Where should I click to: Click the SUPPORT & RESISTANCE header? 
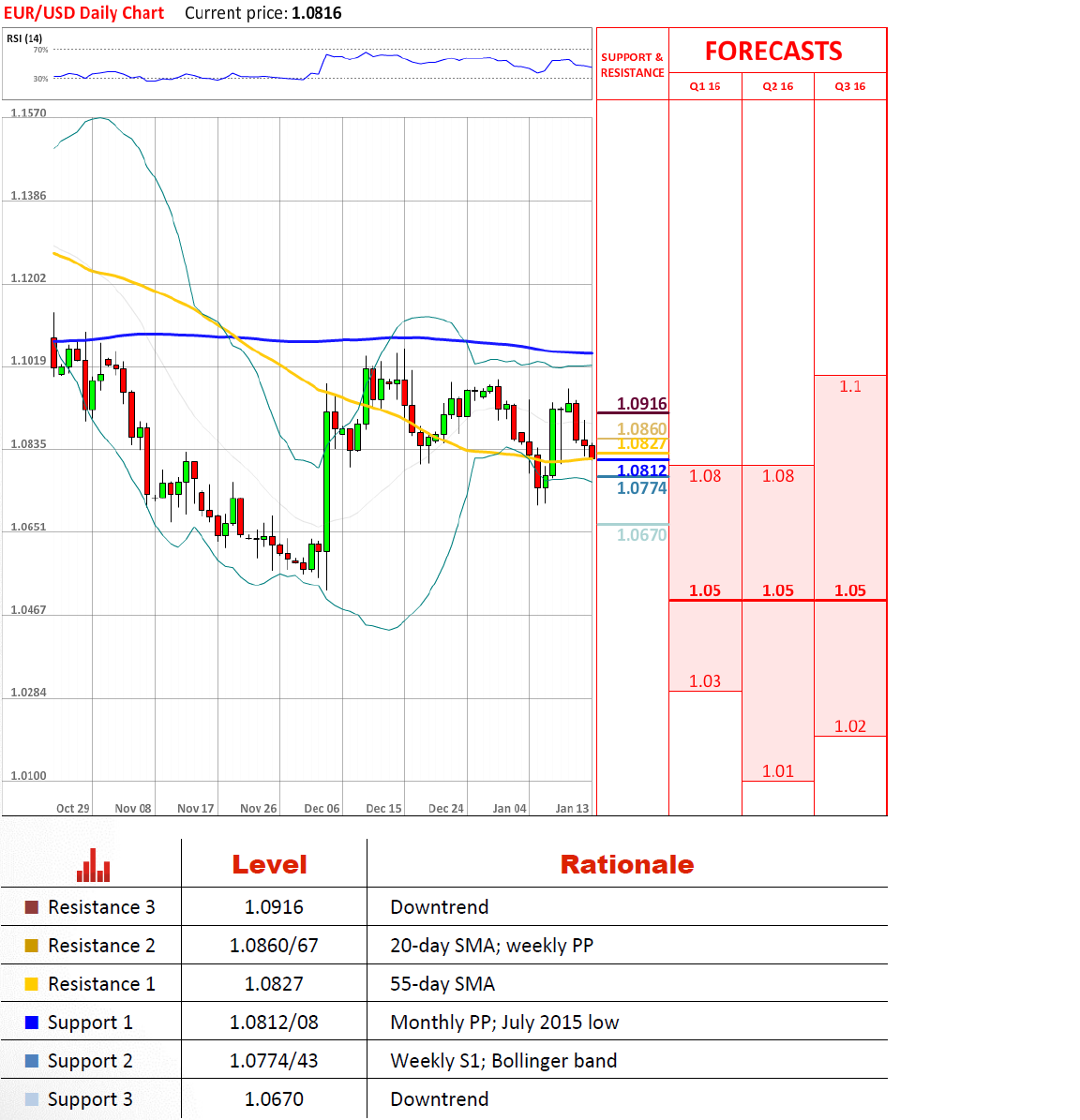pos(632,65)
